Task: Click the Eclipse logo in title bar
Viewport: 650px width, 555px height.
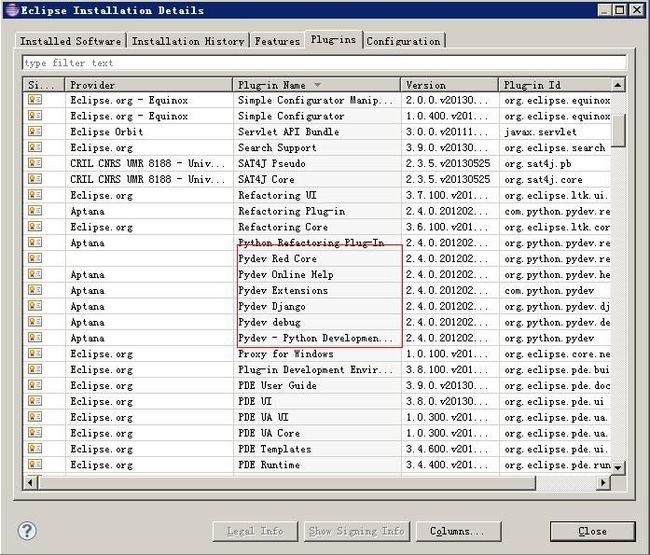Action: (x=11, y=10)
